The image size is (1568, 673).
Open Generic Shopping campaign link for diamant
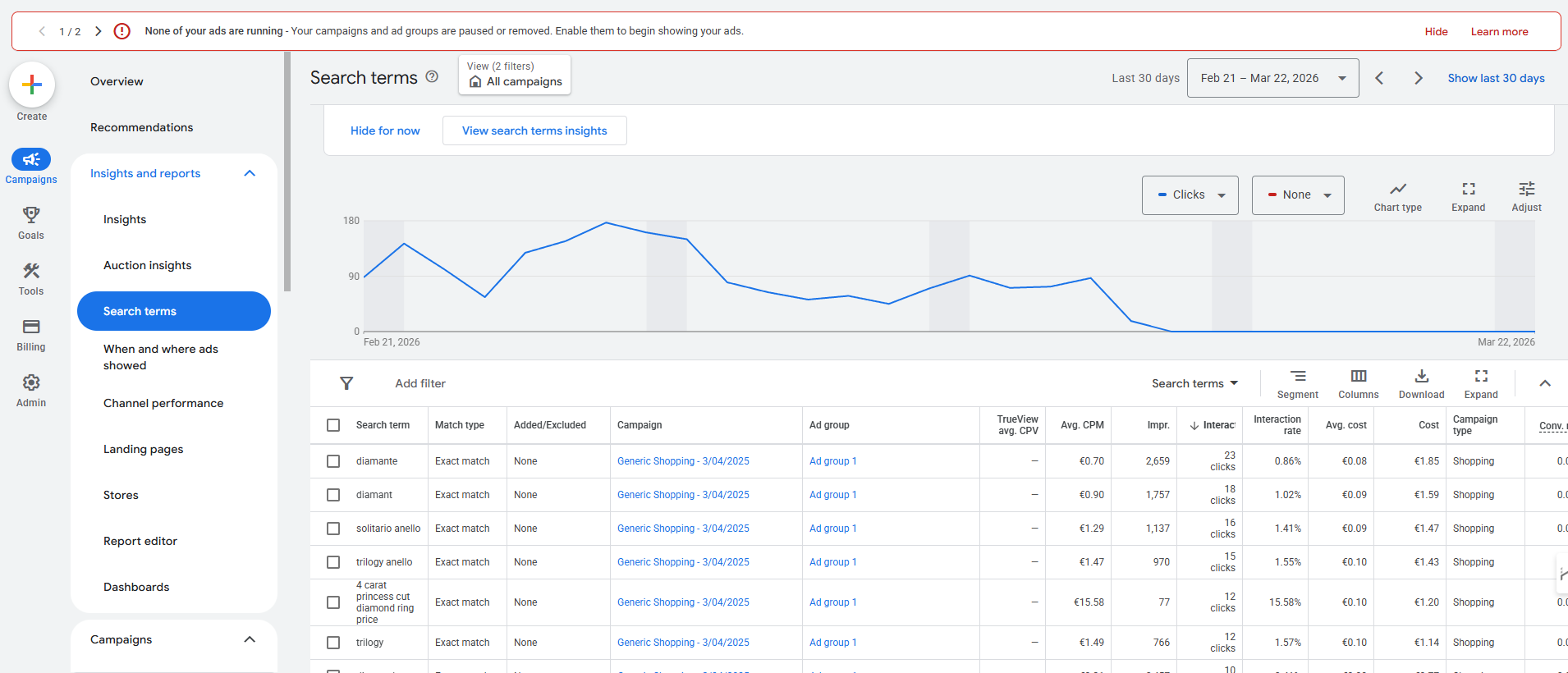click(683, 495)
